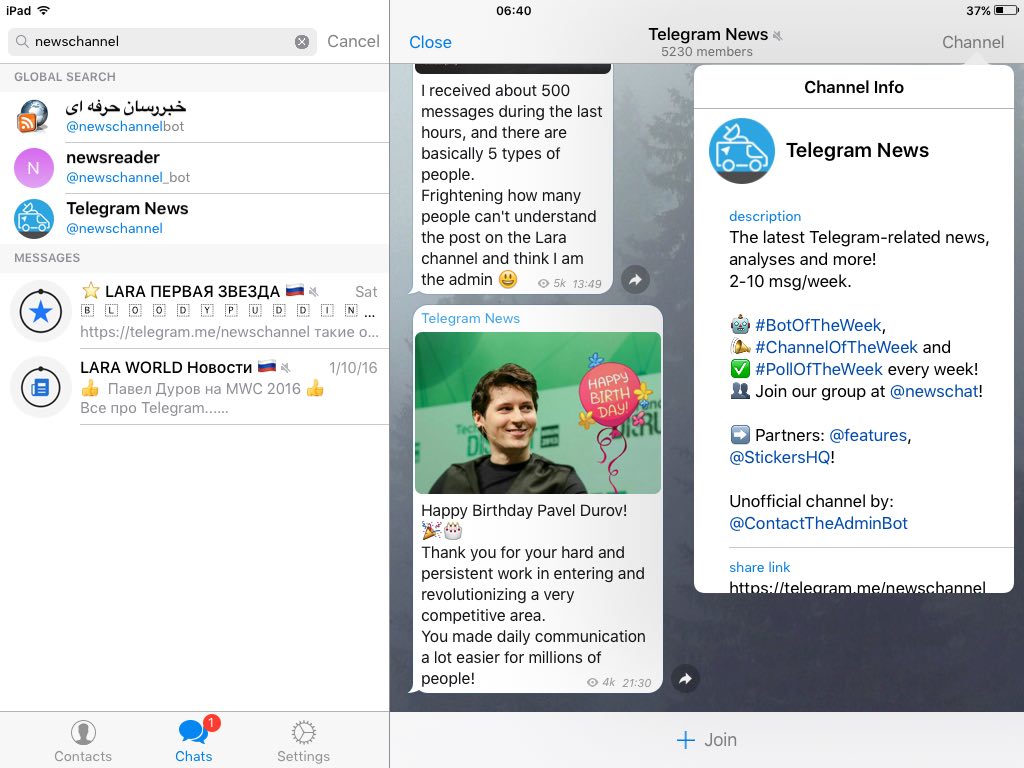Tap the Wi-Fi status icon
This screenshot has width=1024, height=768.
[44, 10]
